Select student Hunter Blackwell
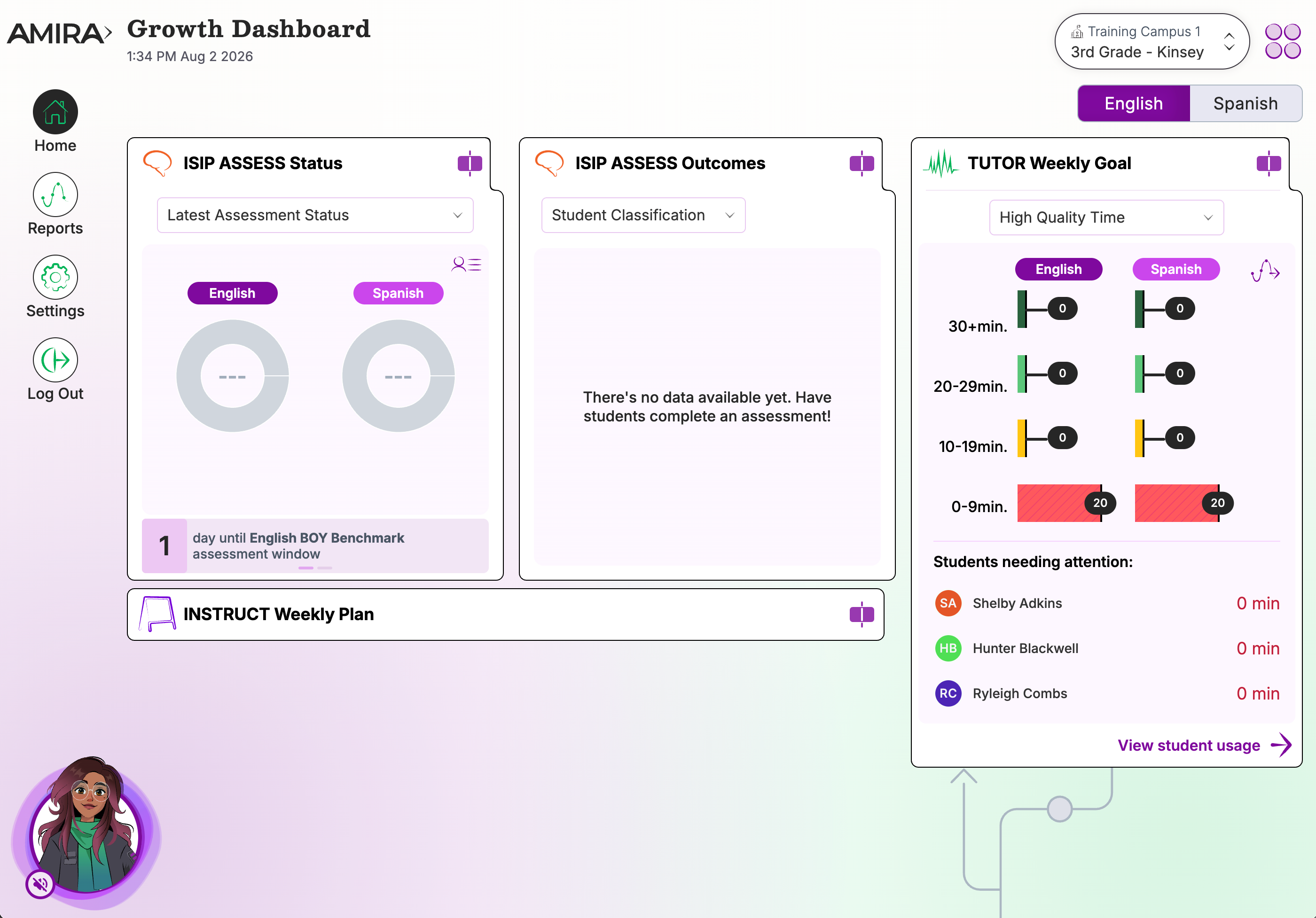 click(x=1026, y=649)
